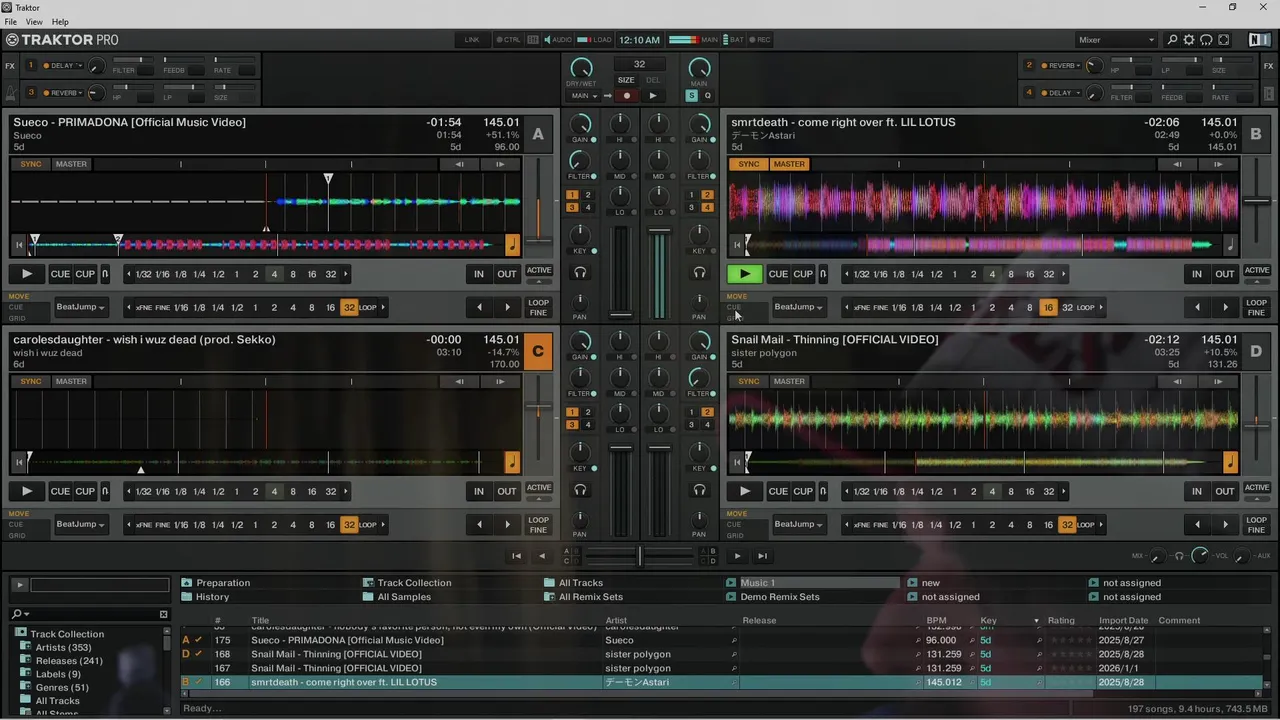Click the headphone cue icon for deck C
Viewport: 1280px width, 720px height.
click(x=580, y=490)
